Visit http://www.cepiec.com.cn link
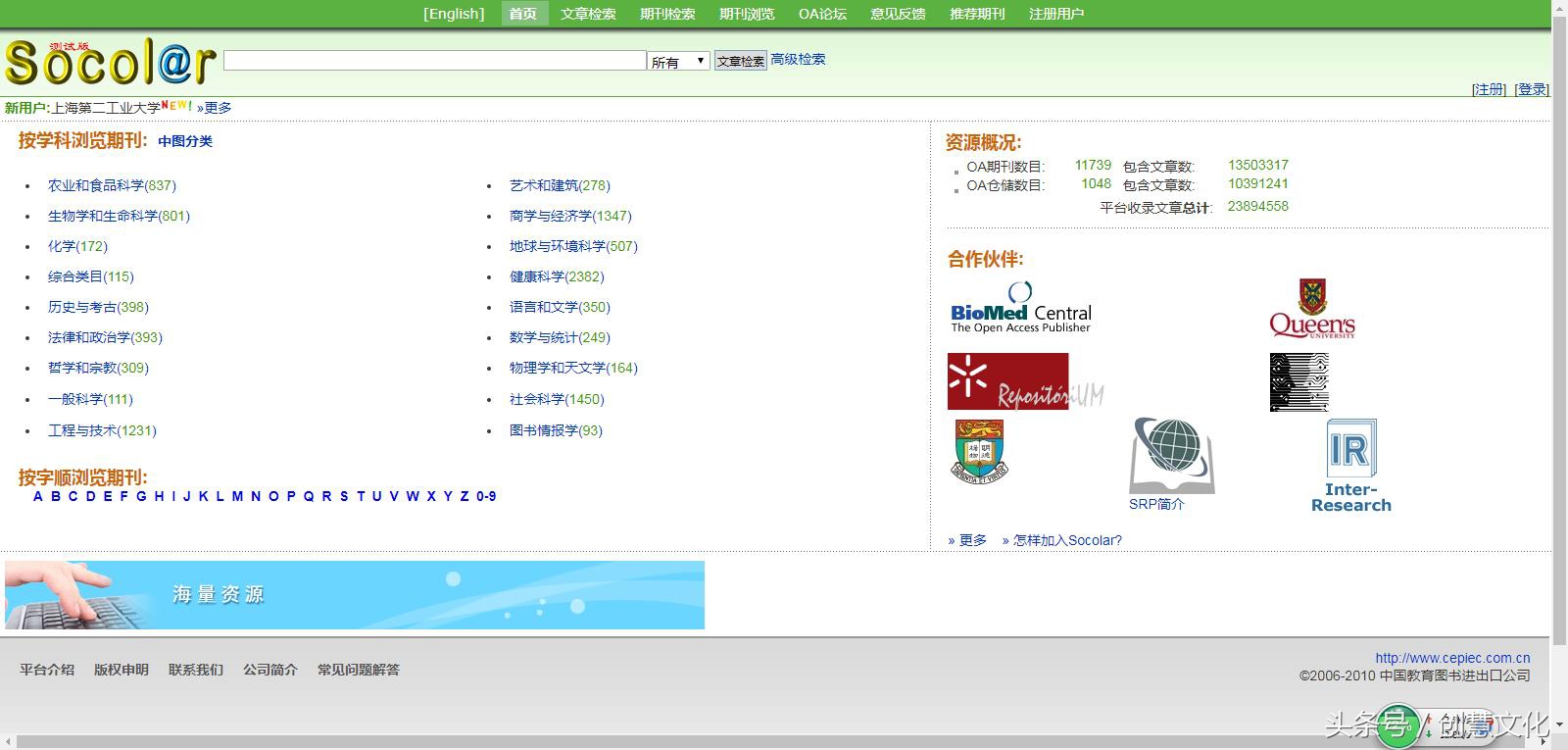 click(x=1452, y=658)
